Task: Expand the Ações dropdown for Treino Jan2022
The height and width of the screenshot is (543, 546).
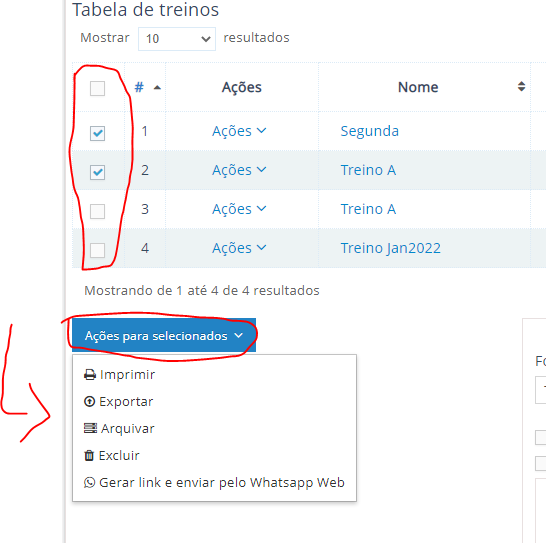Action: tap(239, 248)
